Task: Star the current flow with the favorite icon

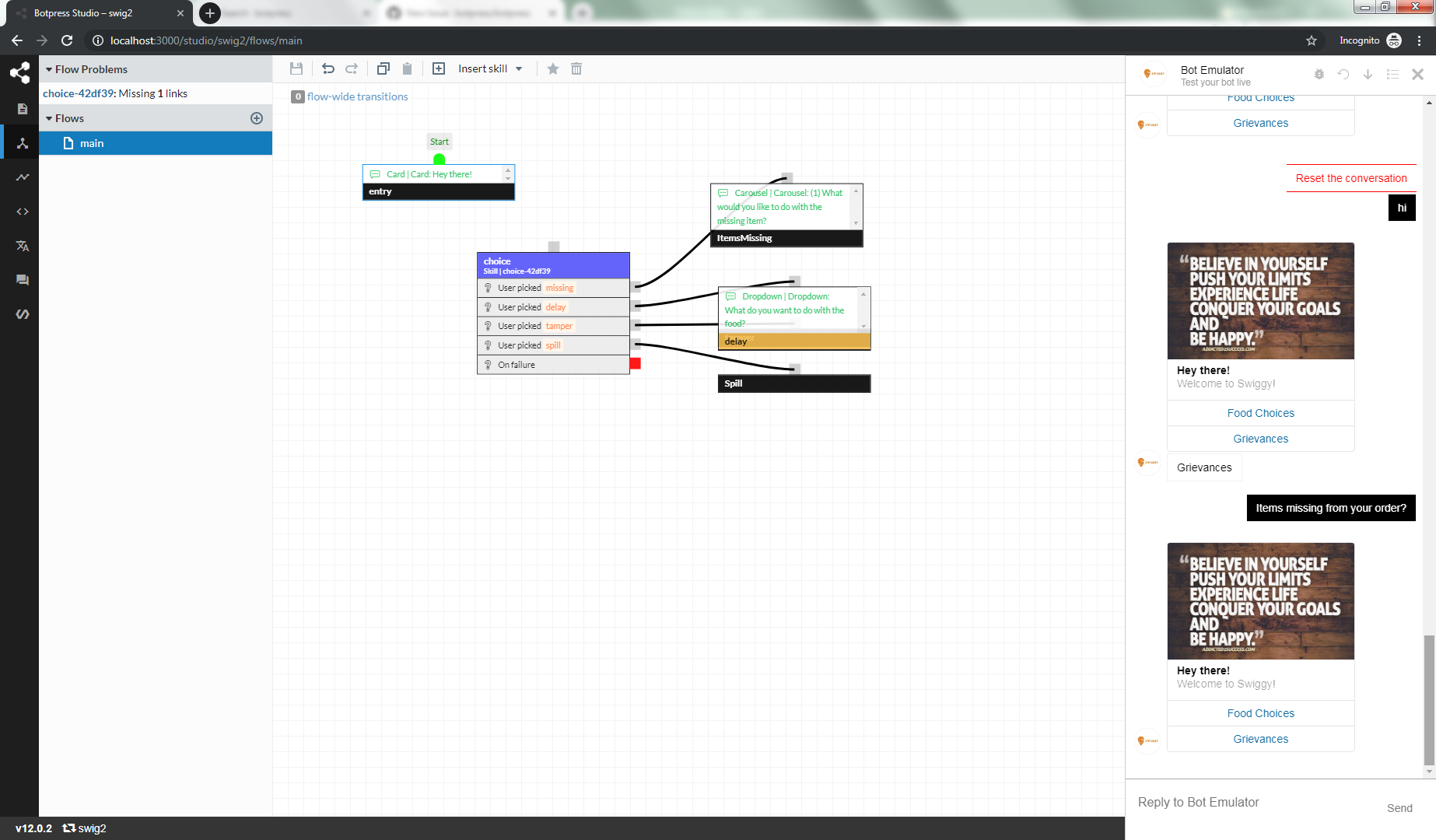Action: (x=552, y=68)
